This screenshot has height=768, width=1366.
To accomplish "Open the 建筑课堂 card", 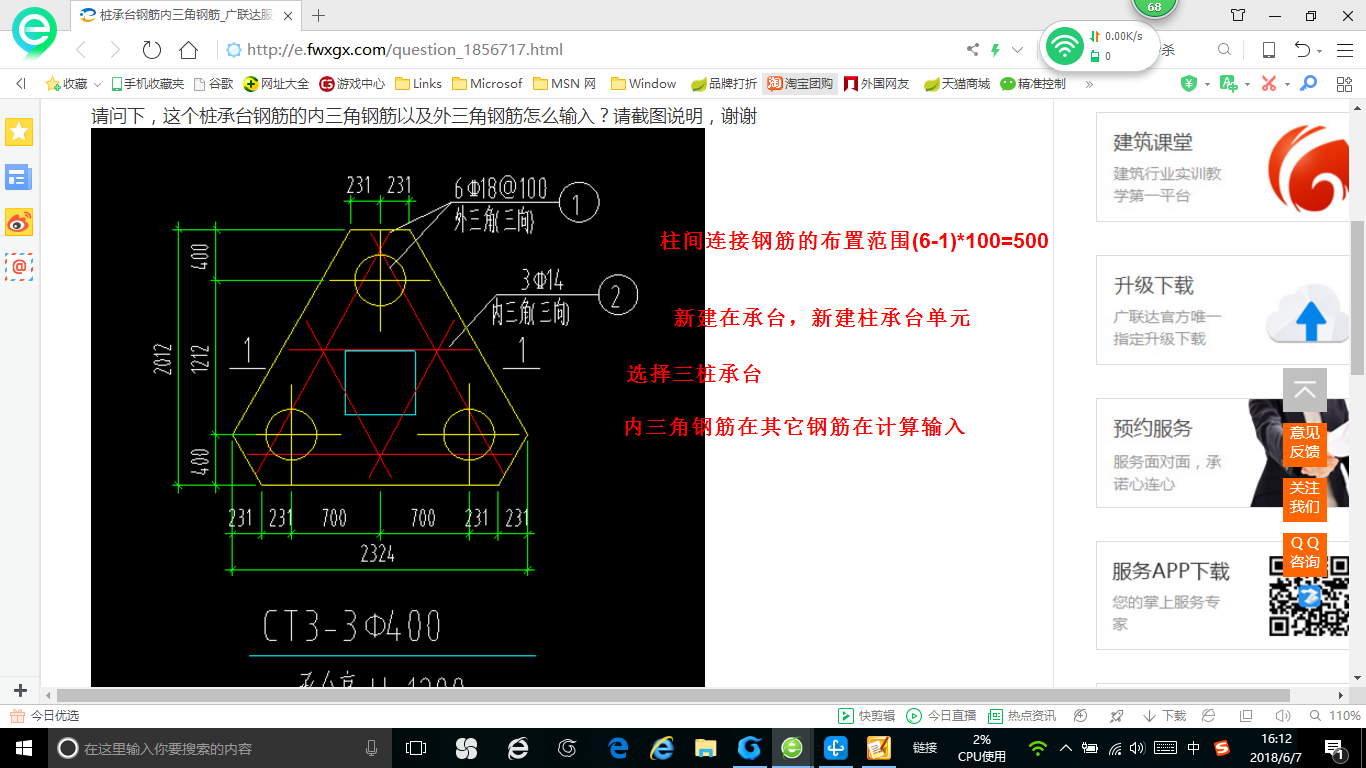I will (1223, 166).
